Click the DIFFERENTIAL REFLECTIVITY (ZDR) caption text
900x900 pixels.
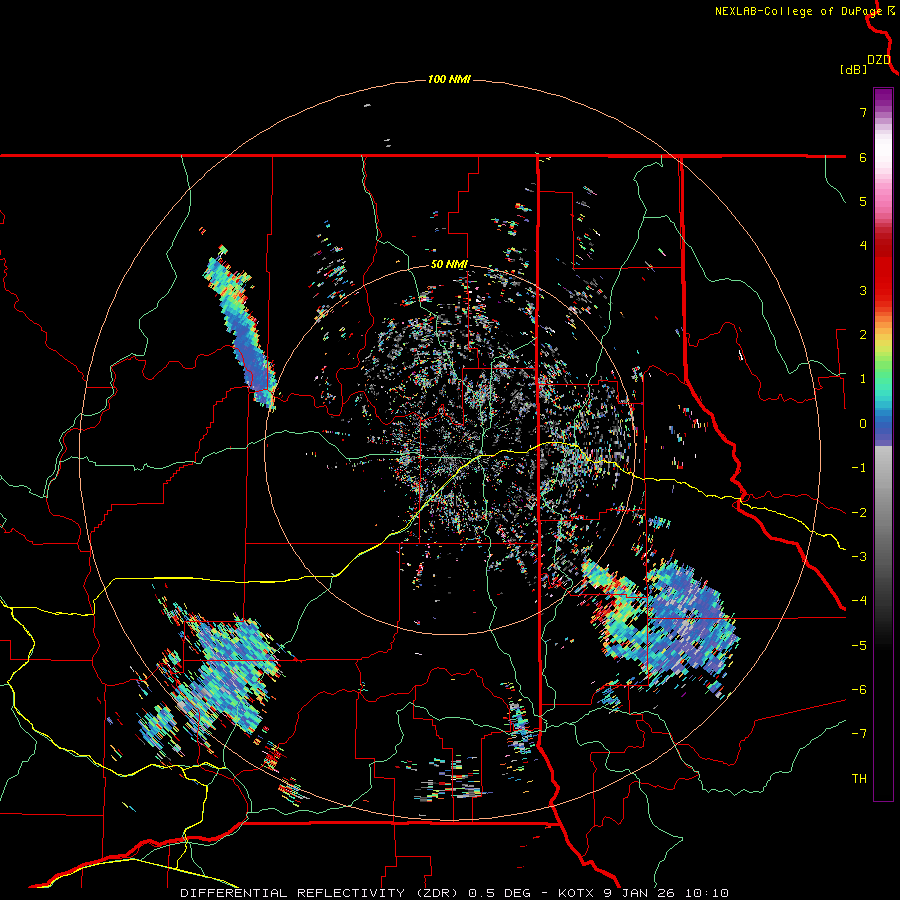pos(318,893)
